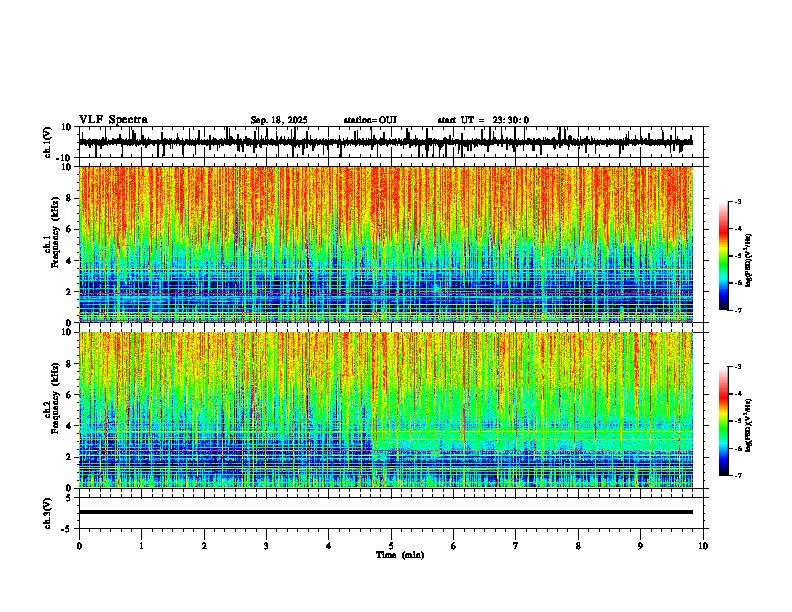Image resolution: width=792 pixels, height=612 pixels.
Task: Click the ch.3 flat voltage trace
Action: 386,512
